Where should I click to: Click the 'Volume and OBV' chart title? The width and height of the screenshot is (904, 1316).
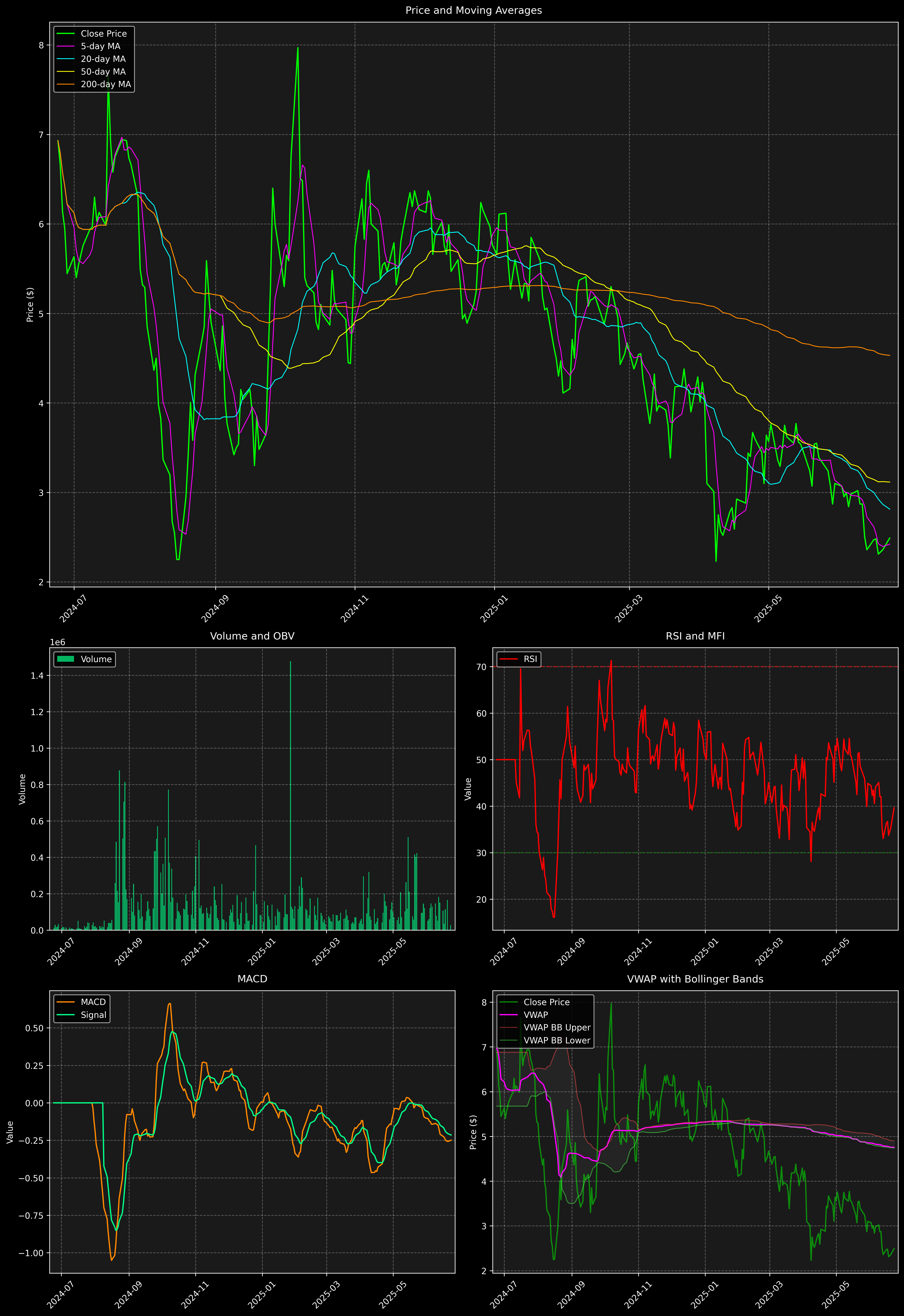coord(252,636)
